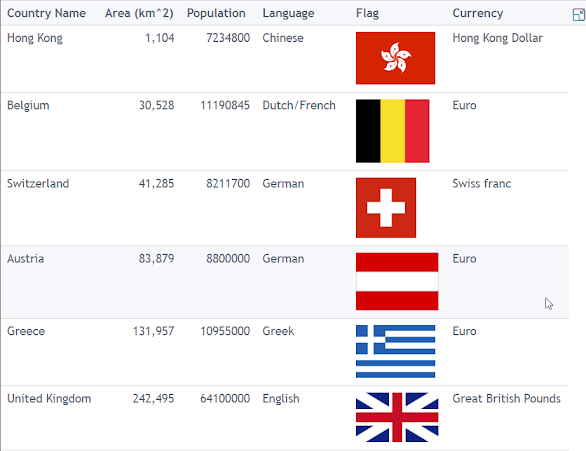This screenshot has width=586, height=451.
Task: Select the Belgium row by its name
Action: click(x=28, y=105)
